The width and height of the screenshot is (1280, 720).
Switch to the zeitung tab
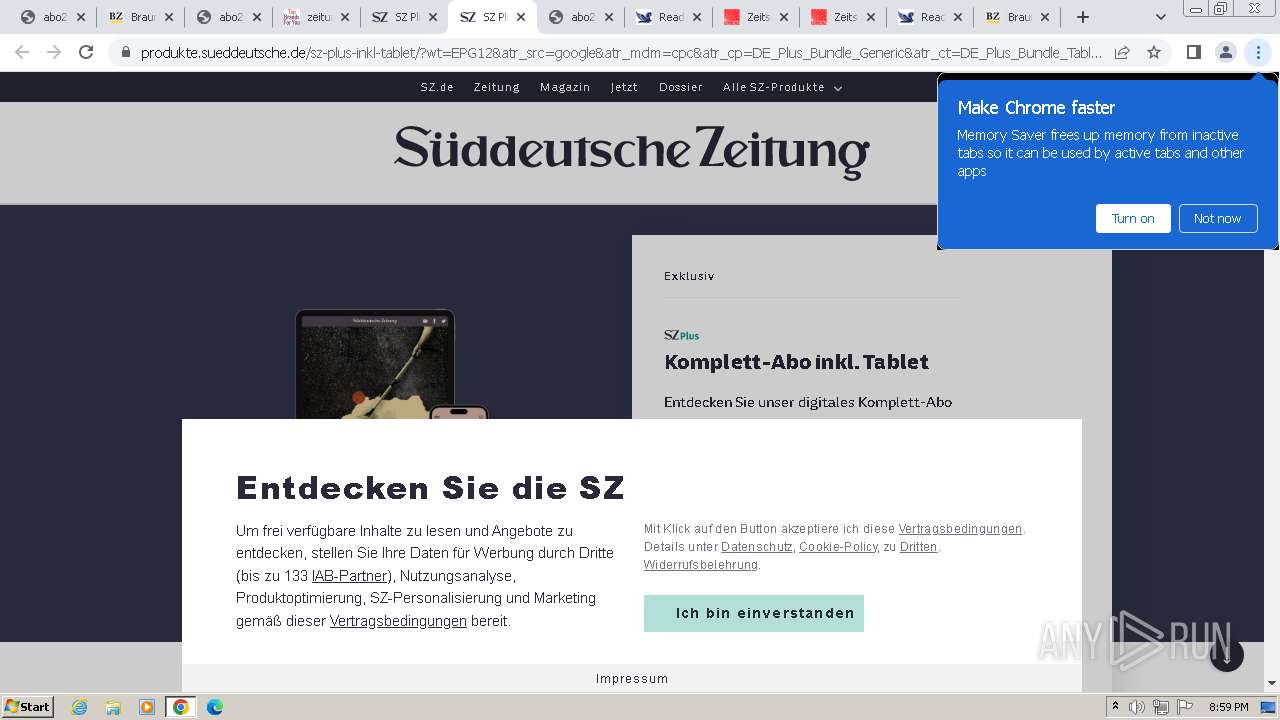click(x=317, y=17)
